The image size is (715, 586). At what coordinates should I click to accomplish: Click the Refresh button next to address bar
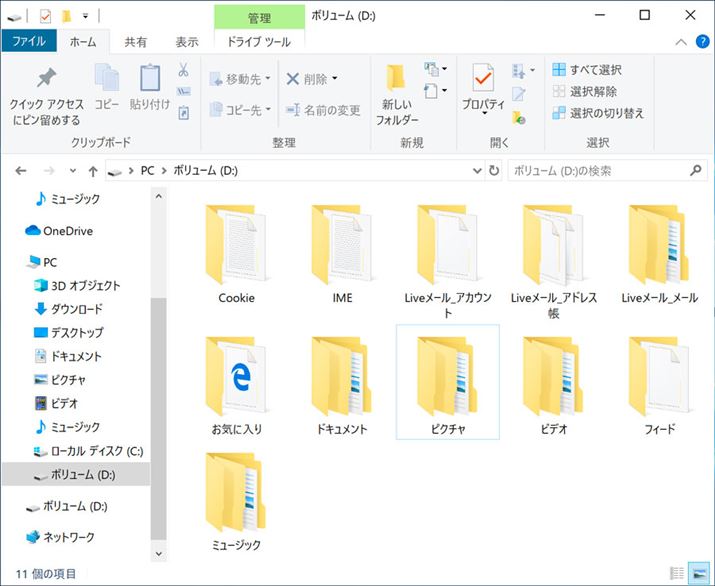click(494, 171)
